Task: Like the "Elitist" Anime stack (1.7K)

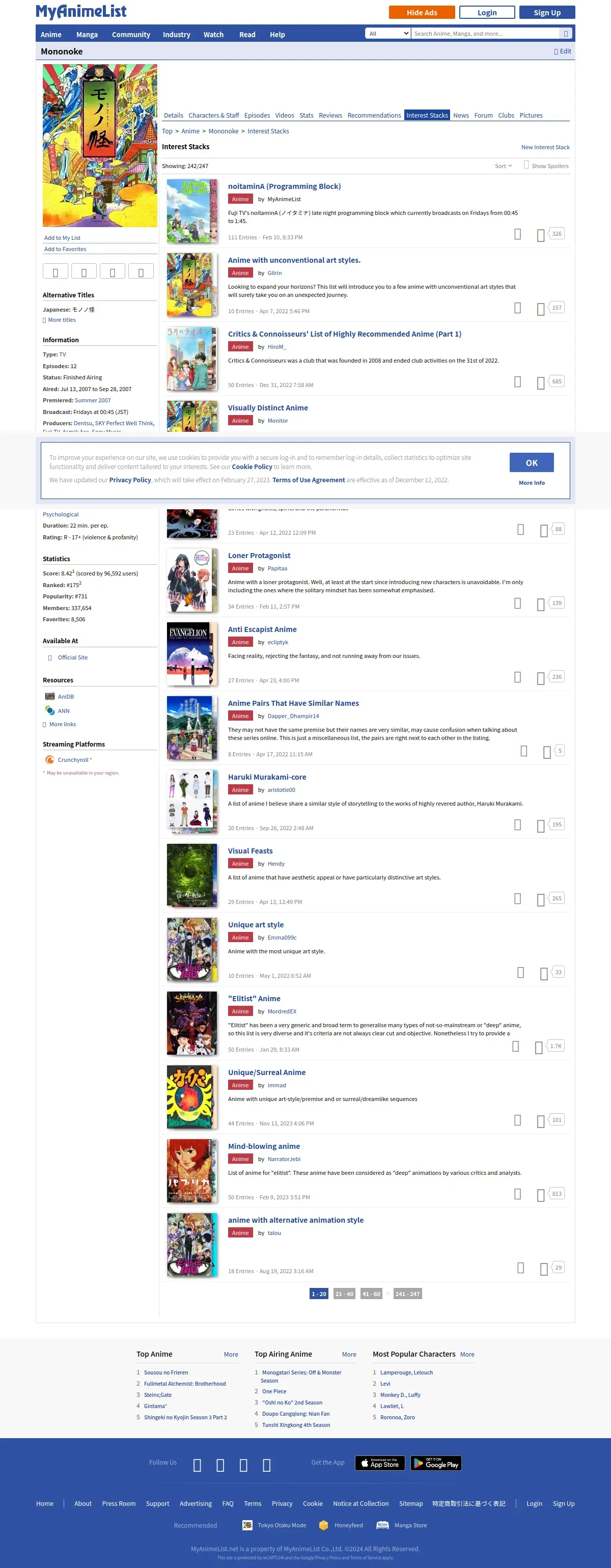Action: tap(539, 1047)
